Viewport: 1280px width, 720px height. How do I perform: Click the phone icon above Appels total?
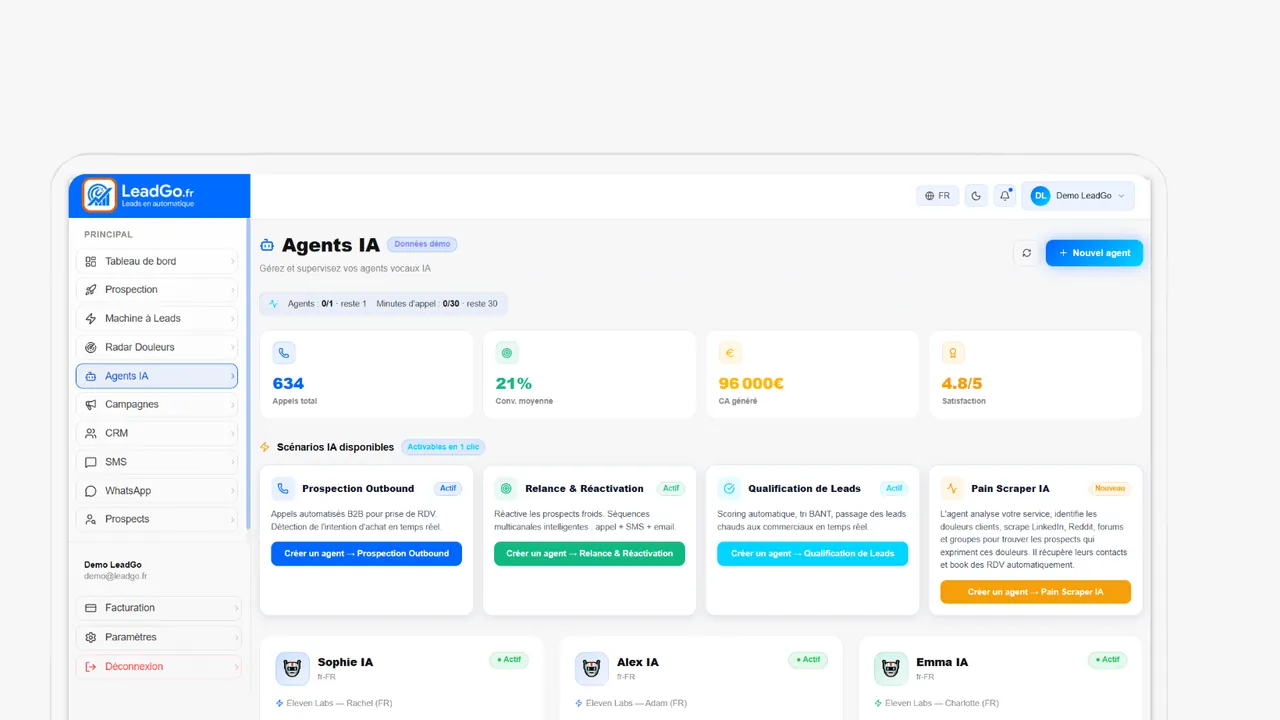click(x=284, y=353)
